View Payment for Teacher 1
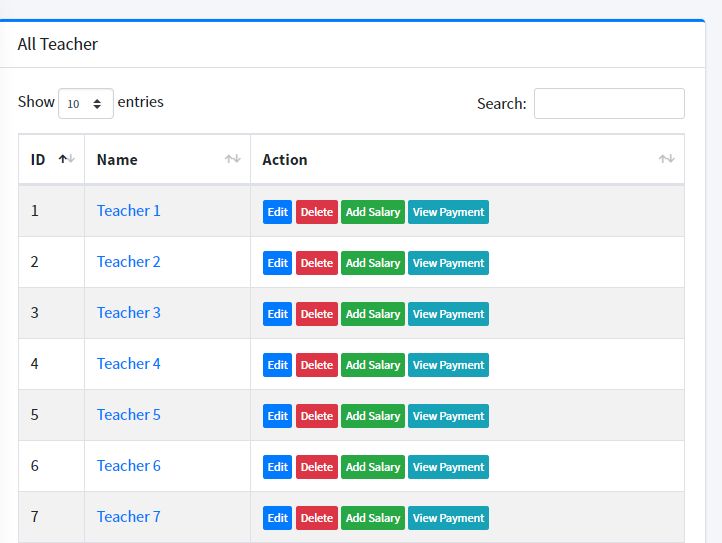The height and width of the screenshot is (543, 722). click(x=448, y=212)
